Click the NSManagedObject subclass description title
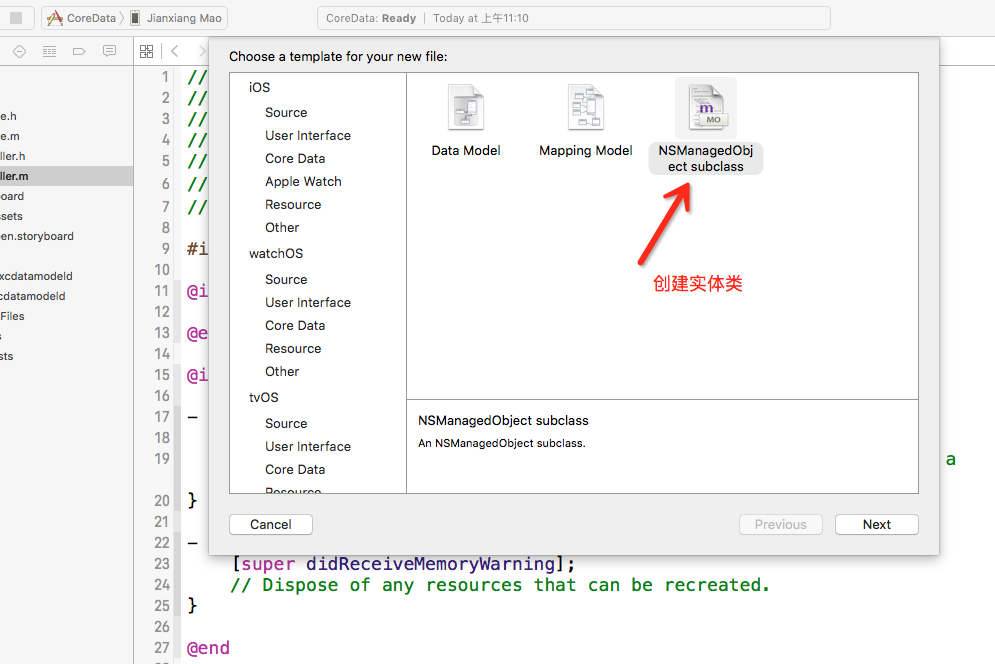 tap(503, 420)
